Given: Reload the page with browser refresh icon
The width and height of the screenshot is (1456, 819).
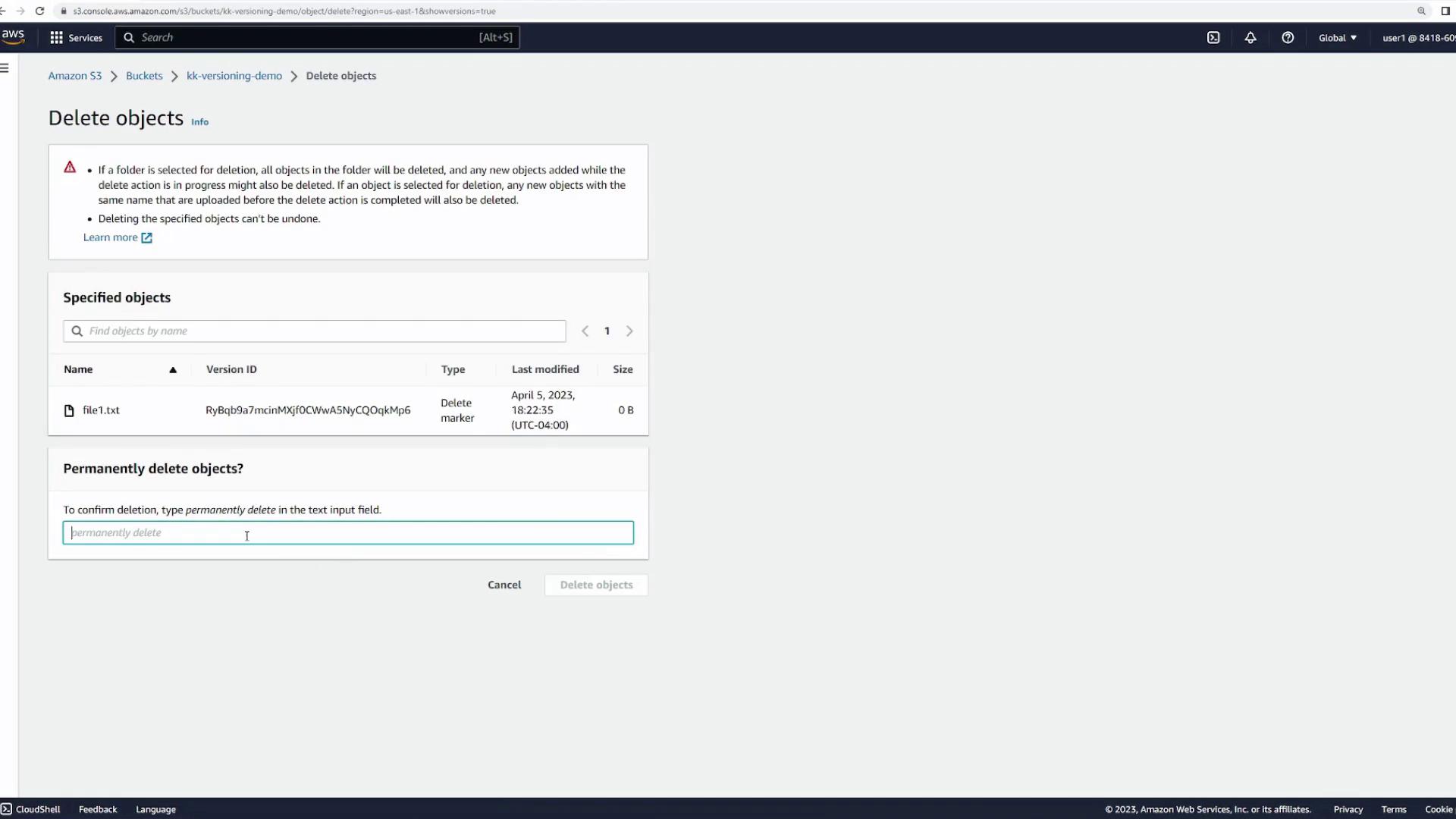Looking at the screenshot, I should click(40, 11).
